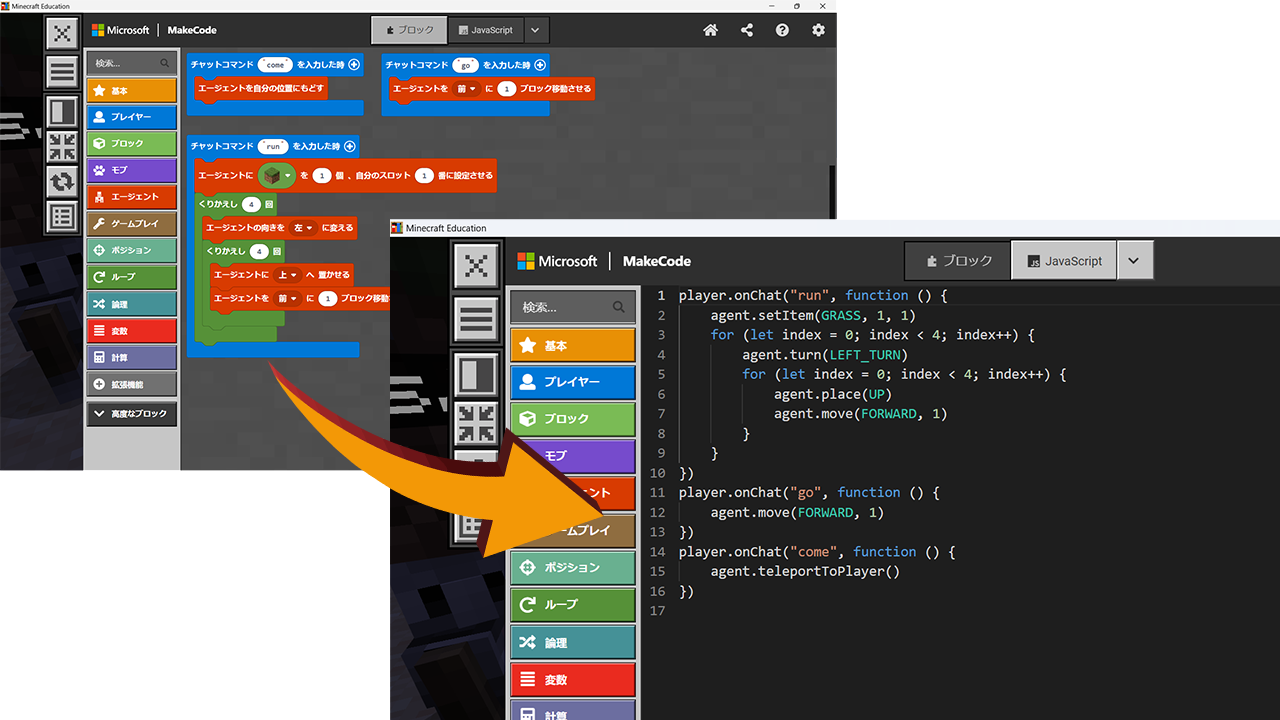Select JavaScript tab in JavaScript window
Viewport: 1280px width, 720px height.
click(x=1064, y=261)
